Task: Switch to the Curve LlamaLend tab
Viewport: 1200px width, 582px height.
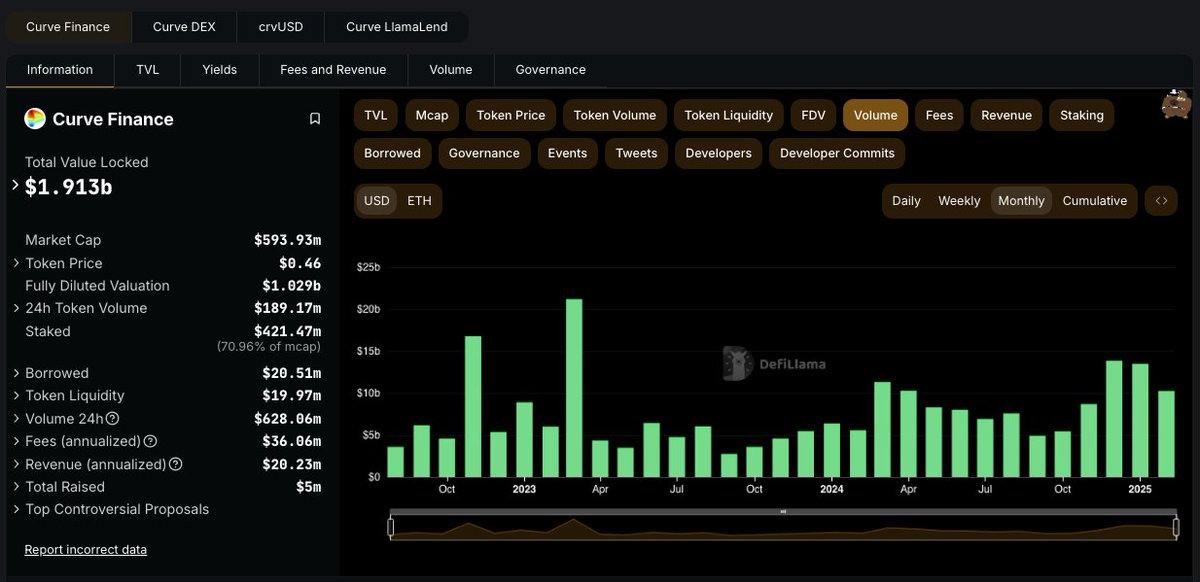Action: click(397, 27)
